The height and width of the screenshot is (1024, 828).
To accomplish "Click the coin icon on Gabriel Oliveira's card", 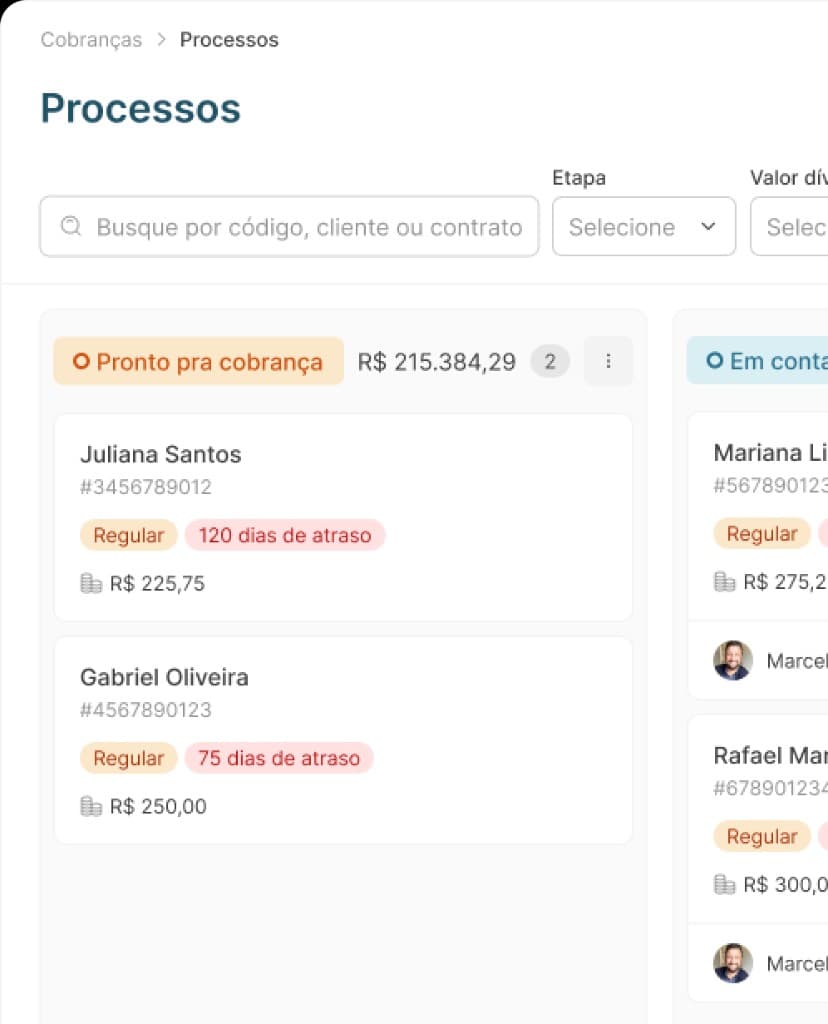I will [89, 806].
